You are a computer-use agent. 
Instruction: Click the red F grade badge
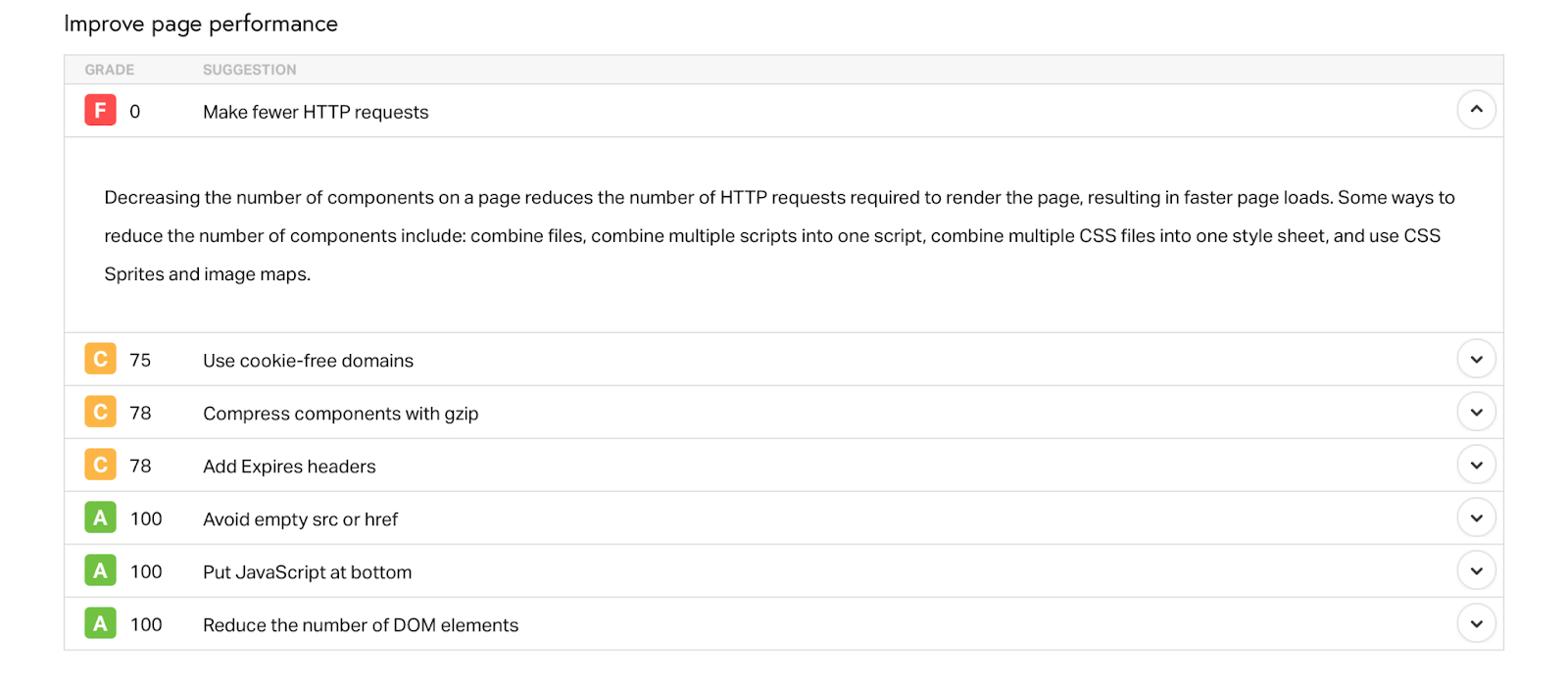[x=100, y=110]
